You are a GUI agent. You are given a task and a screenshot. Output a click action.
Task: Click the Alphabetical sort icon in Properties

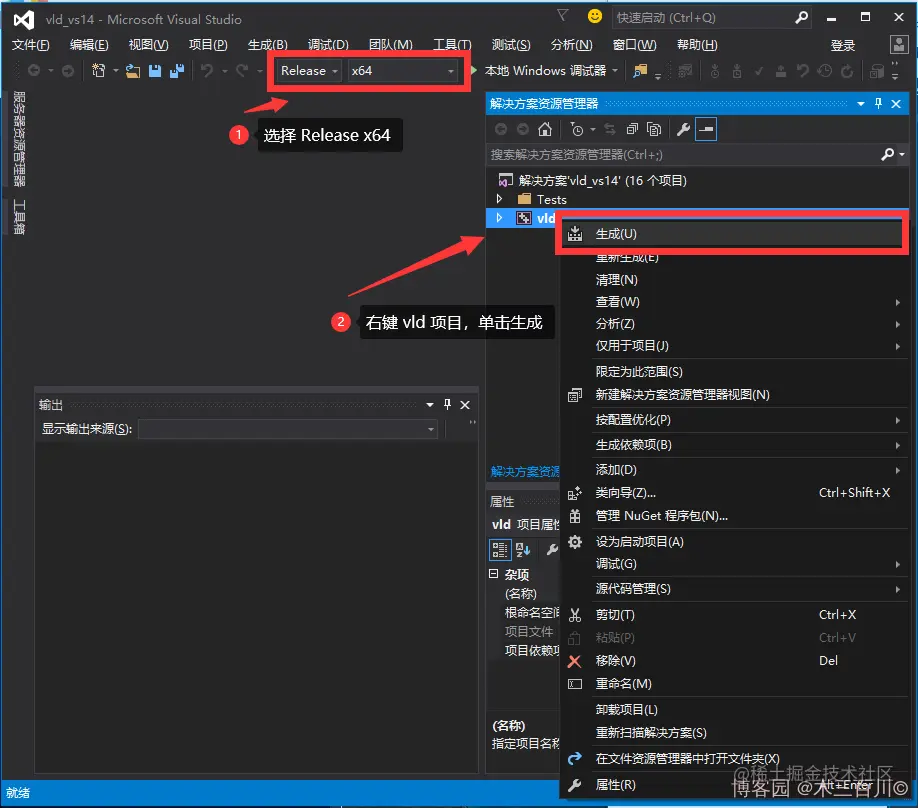523,549
